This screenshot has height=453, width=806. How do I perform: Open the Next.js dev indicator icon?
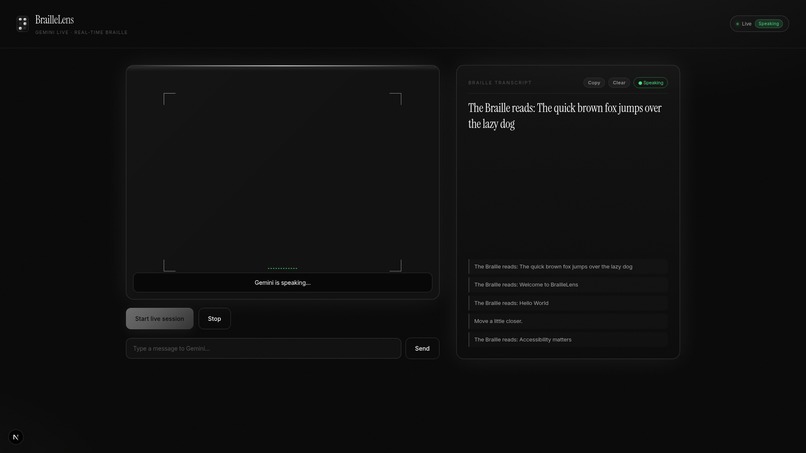click(x=16, y=437)
